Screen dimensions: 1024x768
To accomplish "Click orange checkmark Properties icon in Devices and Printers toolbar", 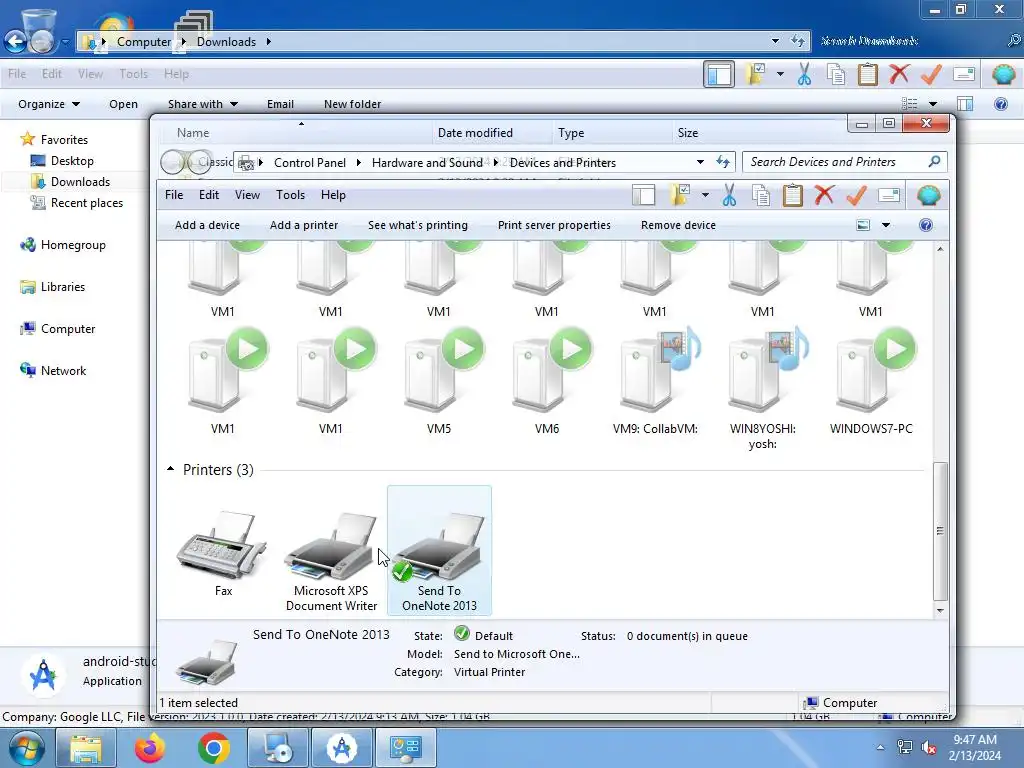I will point(856,195).
